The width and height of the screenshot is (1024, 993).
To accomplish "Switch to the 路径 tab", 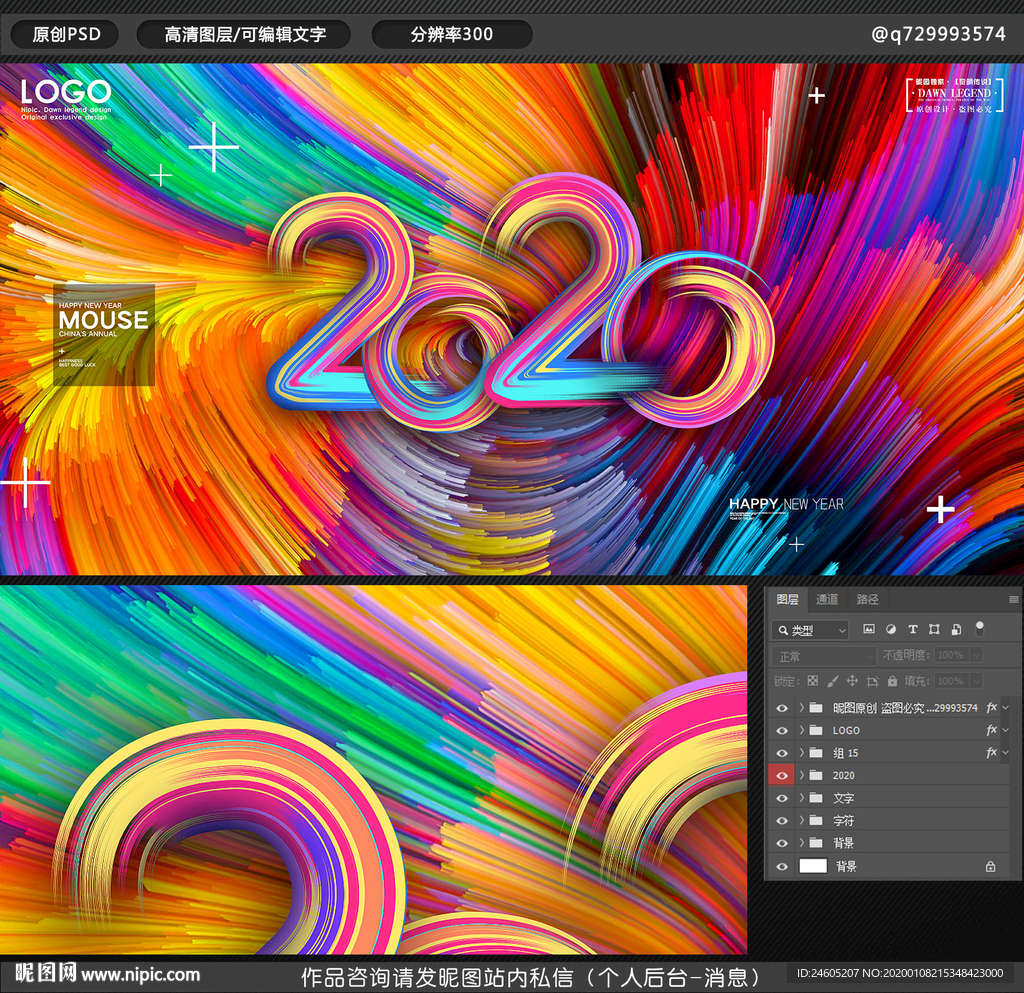I will tap(867, 600).
